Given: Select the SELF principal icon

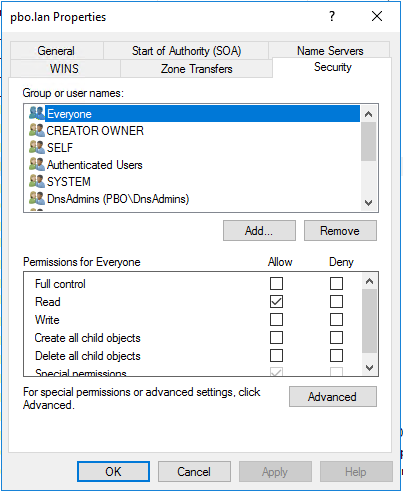Looking at the screenshot, I should click(x=37, y=147).
